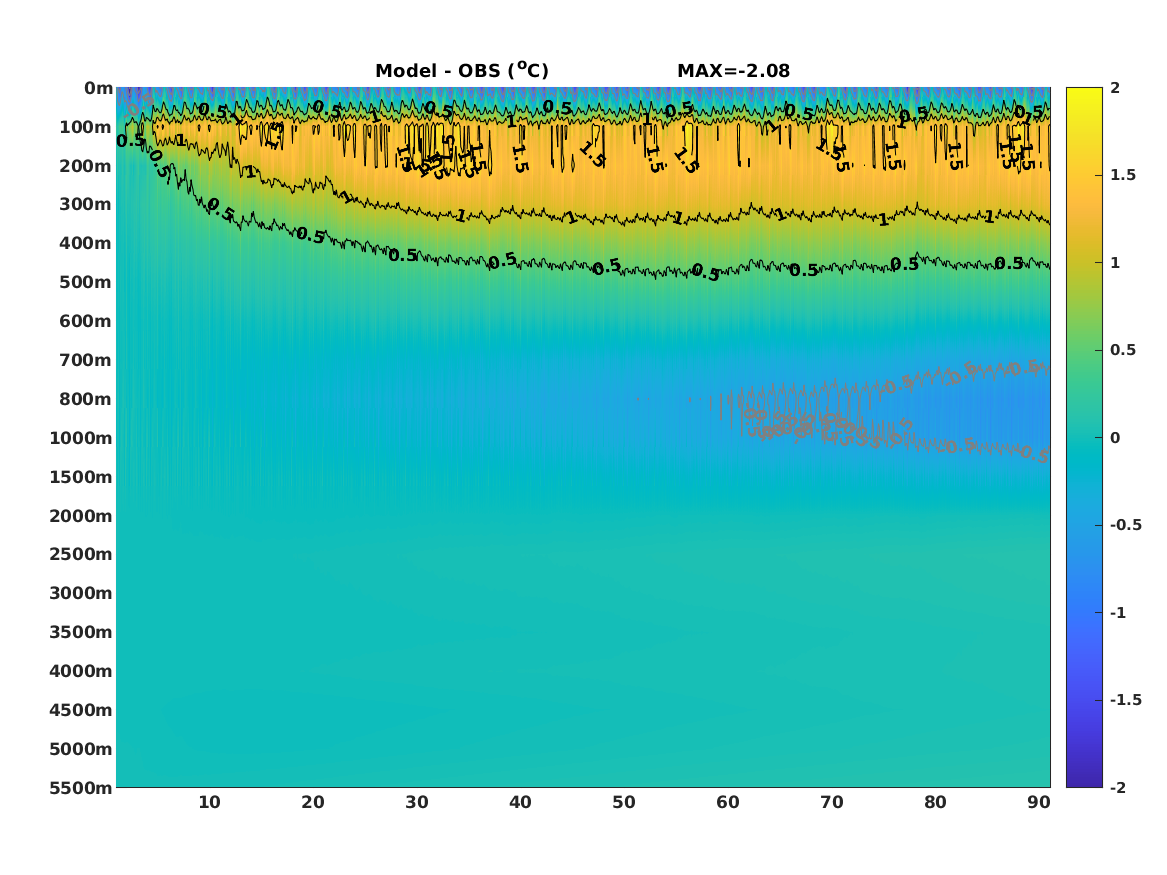The width and height of the screenshot is (1167, 875).
Task: Select the x-axis tick label "80"
Action: 936,802
